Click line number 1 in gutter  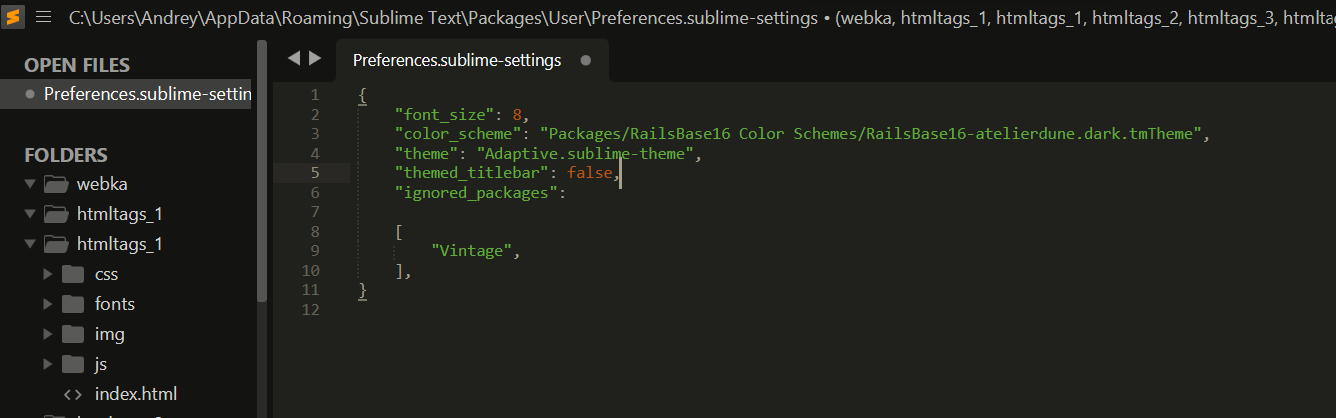315,95
